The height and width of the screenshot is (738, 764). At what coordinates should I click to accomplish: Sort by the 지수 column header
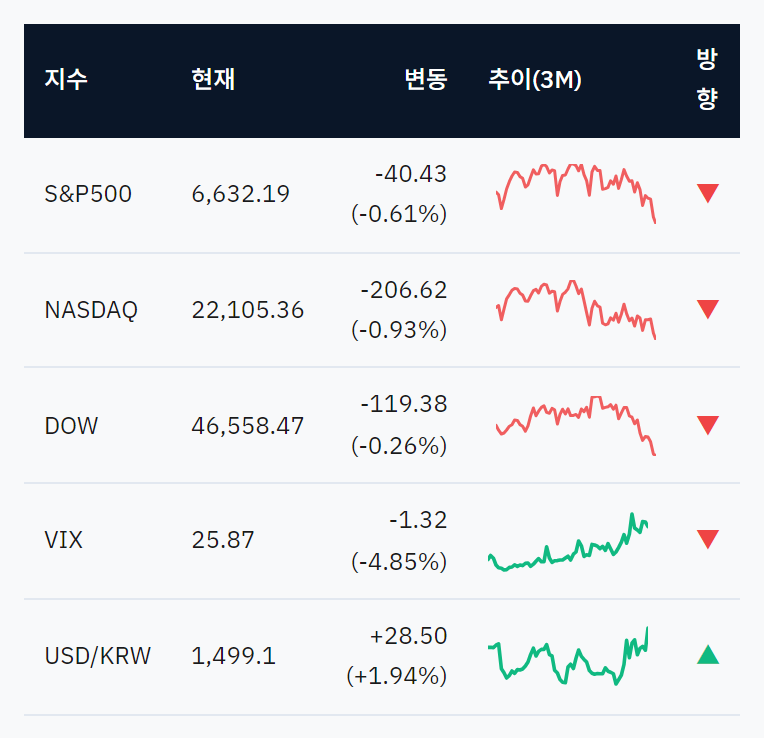[66, 79]
